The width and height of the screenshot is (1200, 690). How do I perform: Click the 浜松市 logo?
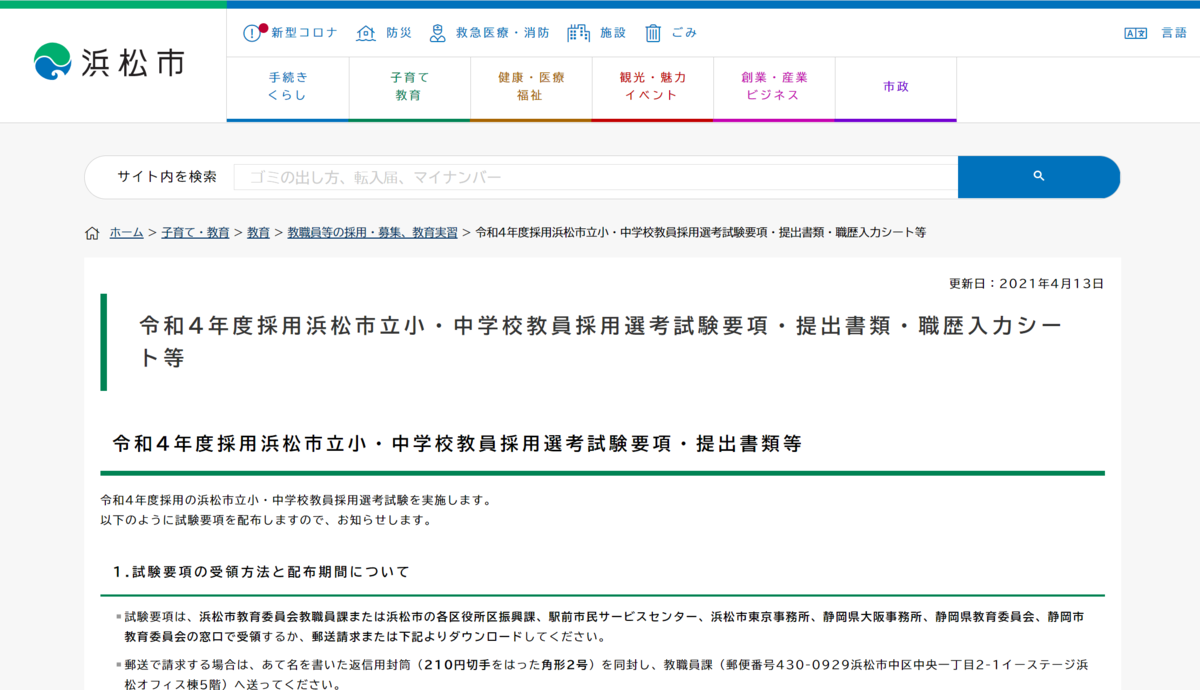point(108,62)
